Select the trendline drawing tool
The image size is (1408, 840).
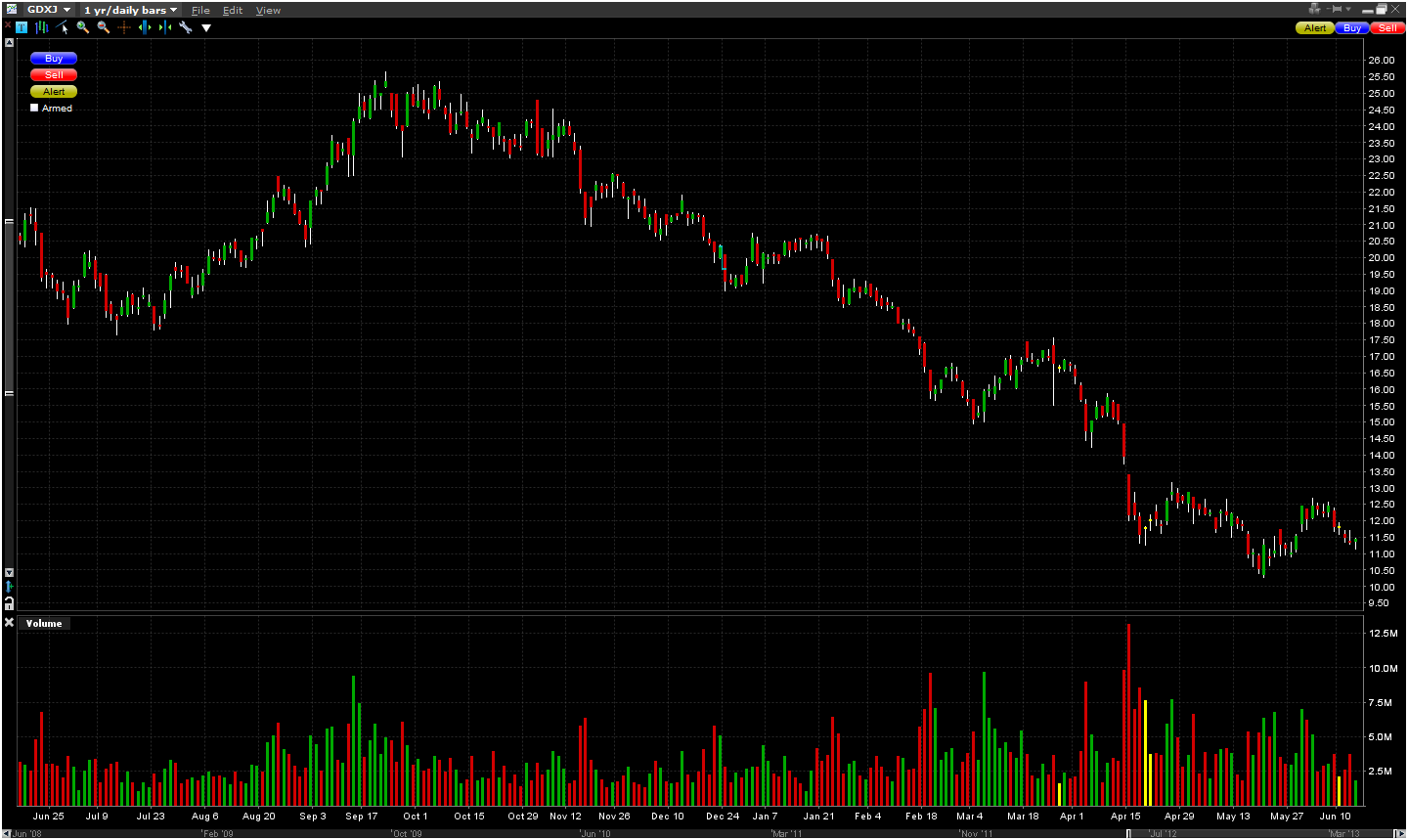coord(63,27)
